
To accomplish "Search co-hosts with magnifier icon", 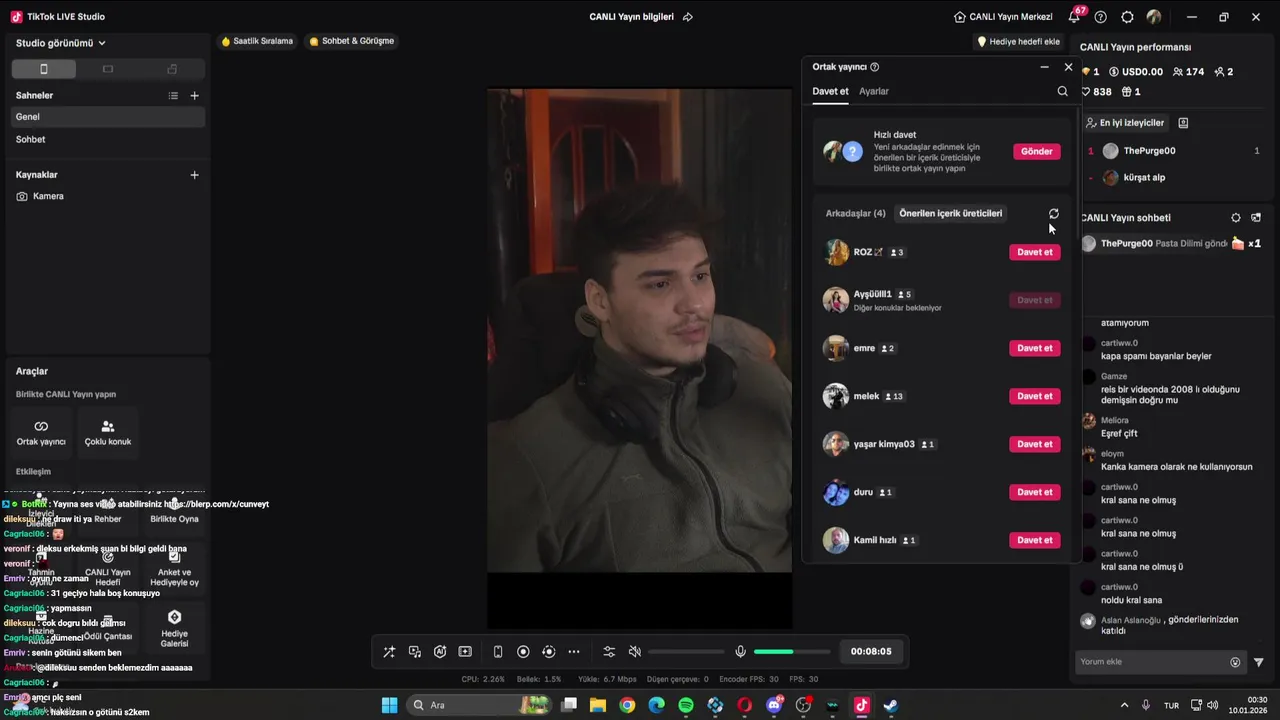I will (x=1062, y=91).
